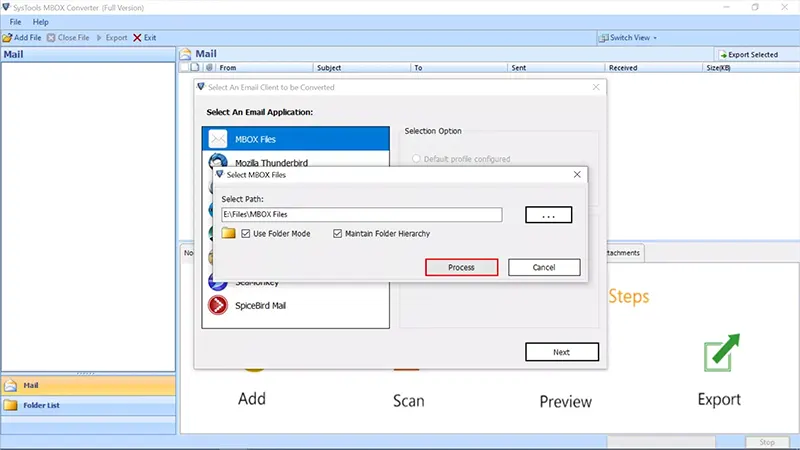This screenshot has height=450, width=800.
Task: Click the Export Selected green arrow icon
Action: pos(723,55)
